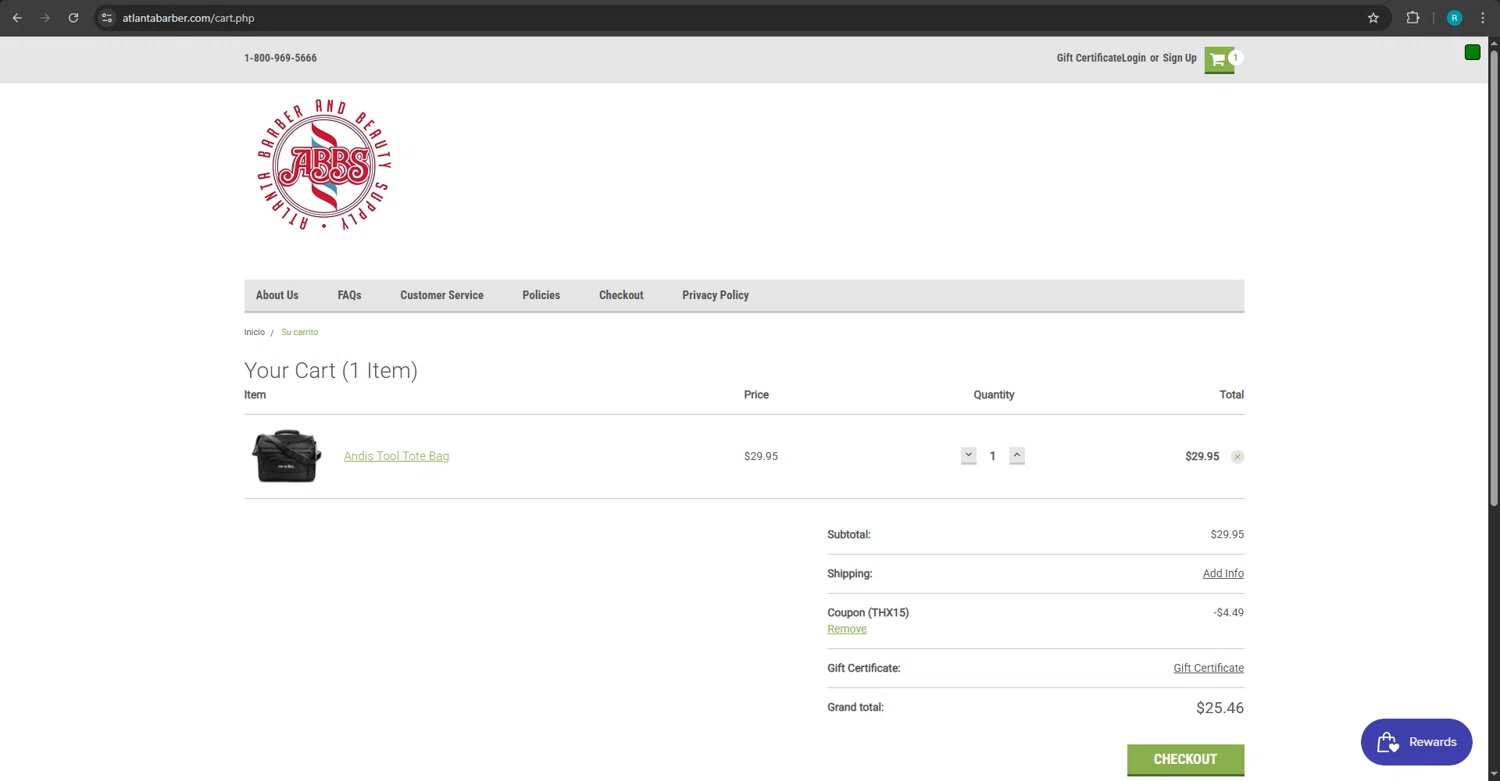
Task: Go to Inicio breadcrumb
Action: tap(254, 332)
